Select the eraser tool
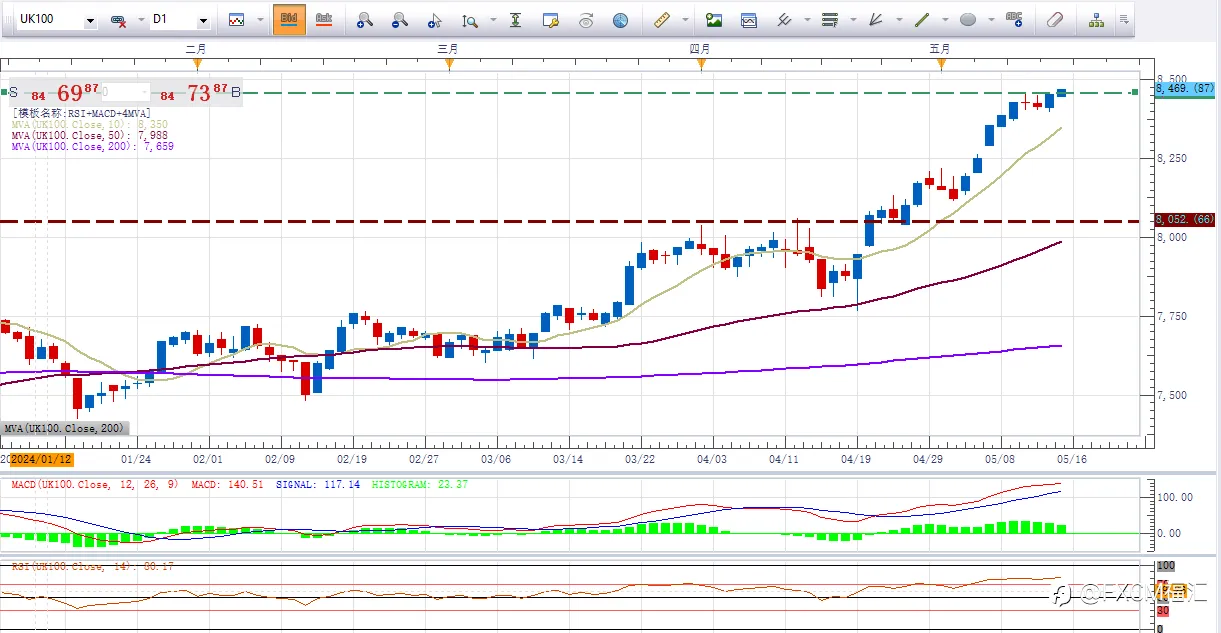Image resolution: width=1221 pixels, height=633 pixels. (1055, 20)
